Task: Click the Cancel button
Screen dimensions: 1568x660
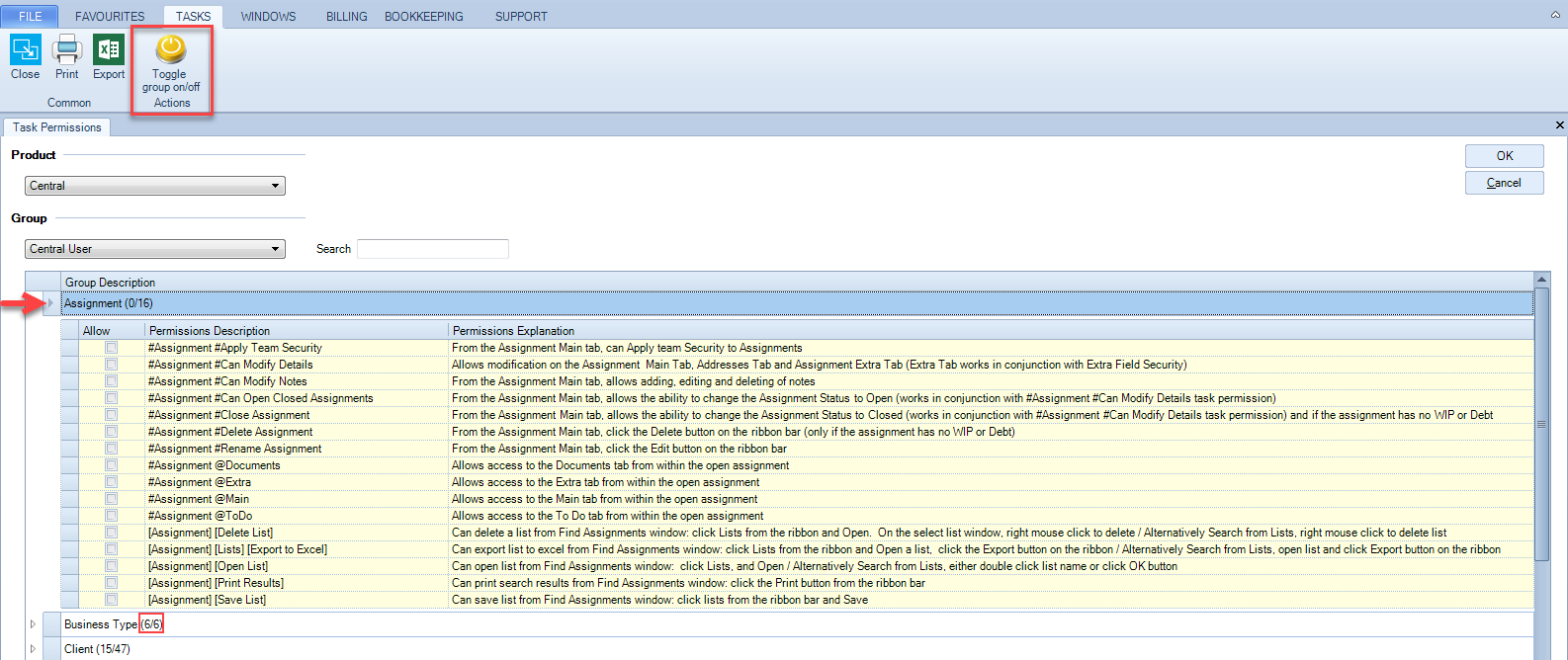Action: 1504,183
